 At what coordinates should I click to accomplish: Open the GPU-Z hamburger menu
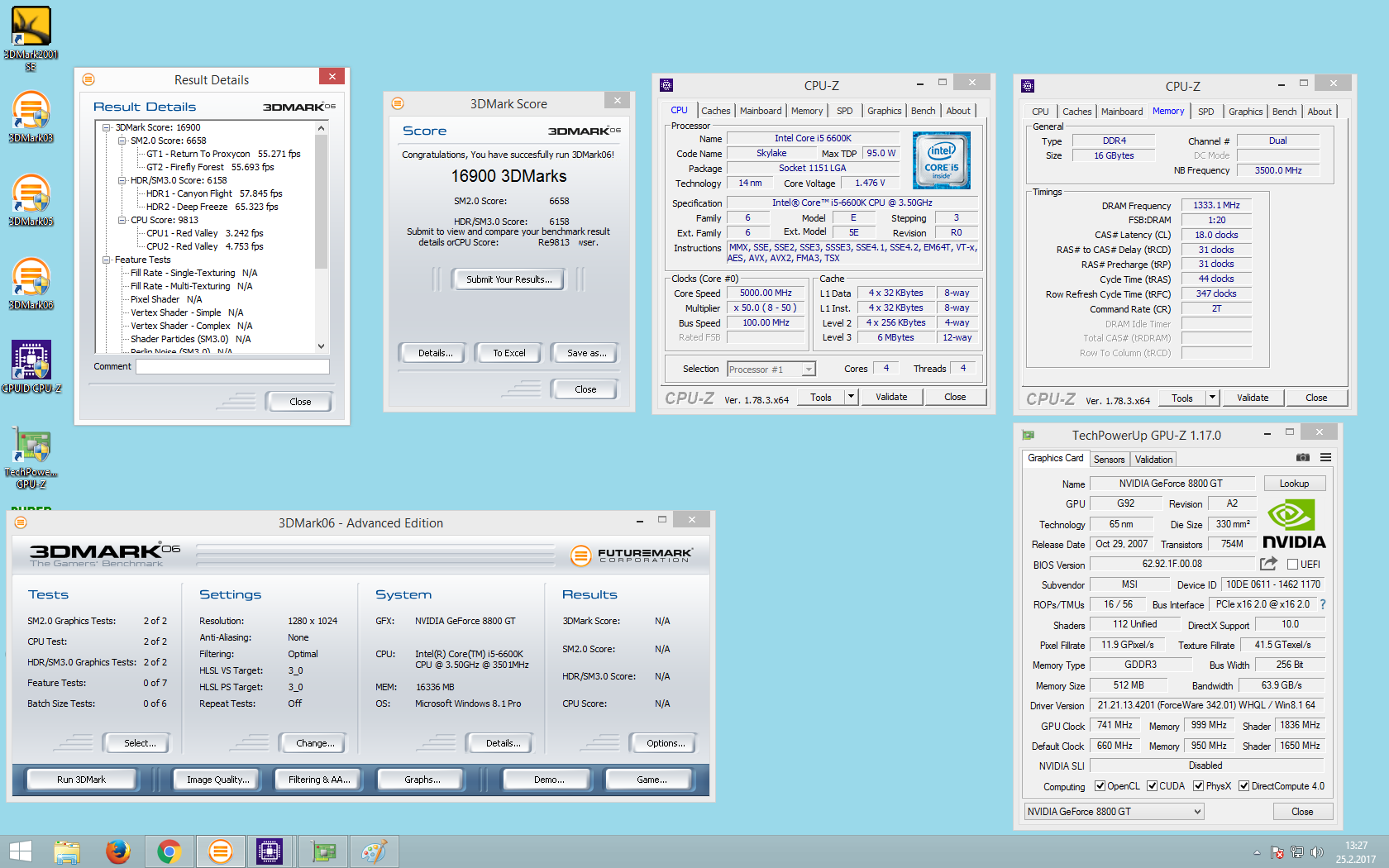click(1325, 458)
